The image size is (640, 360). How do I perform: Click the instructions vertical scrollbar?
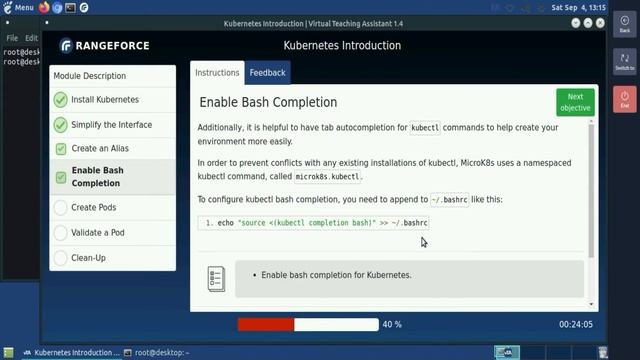[x=591, y=191]
